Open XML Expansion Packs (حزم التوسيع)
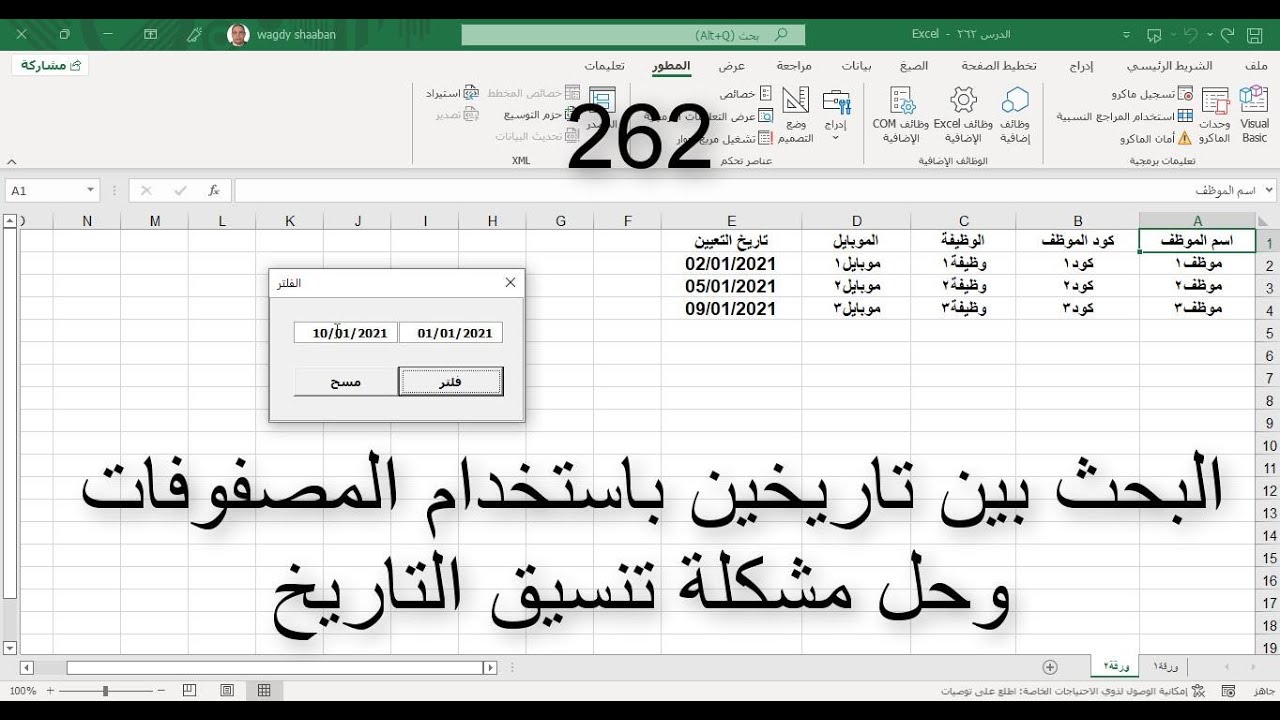Viewport: 1280px width, 720px height. point(542,115)
